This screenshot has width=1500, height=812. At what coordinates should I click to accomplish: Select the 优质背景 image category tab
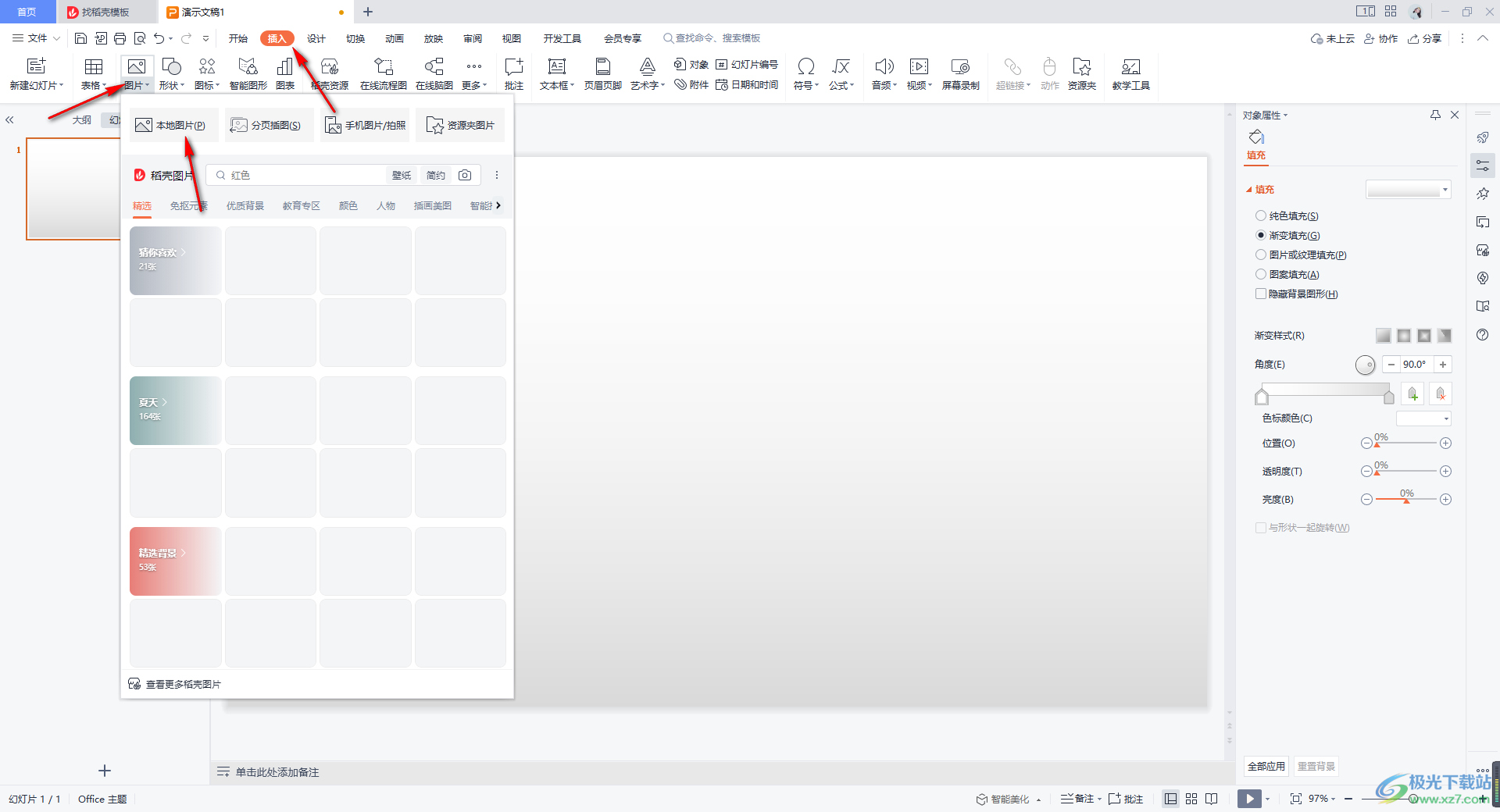click(245, 206)
